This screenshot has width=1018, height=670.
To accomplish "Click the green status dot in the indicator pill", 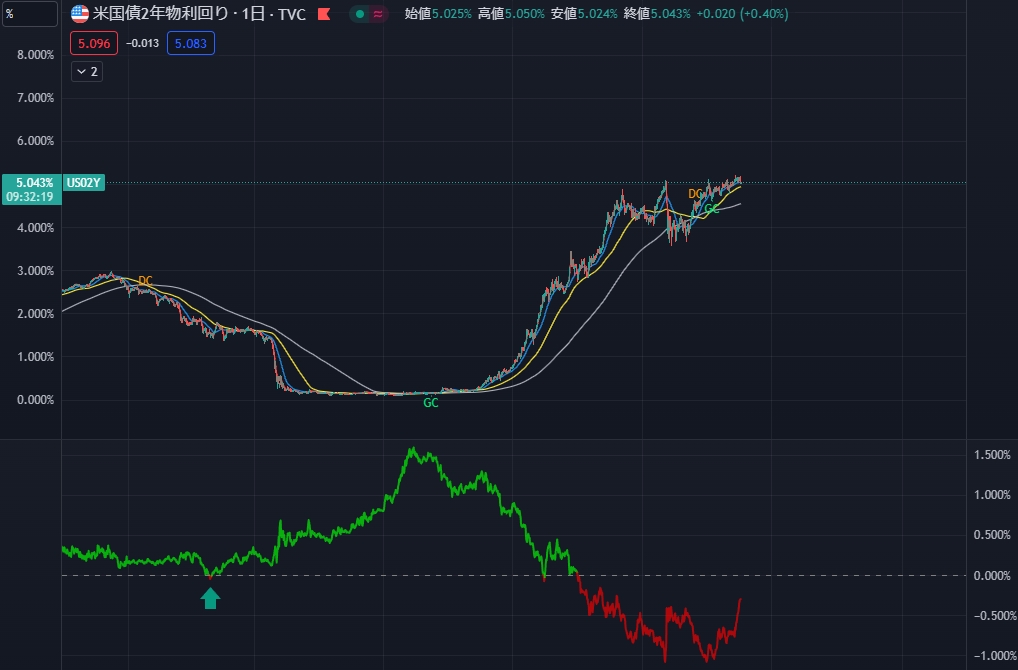I will 359,14.
